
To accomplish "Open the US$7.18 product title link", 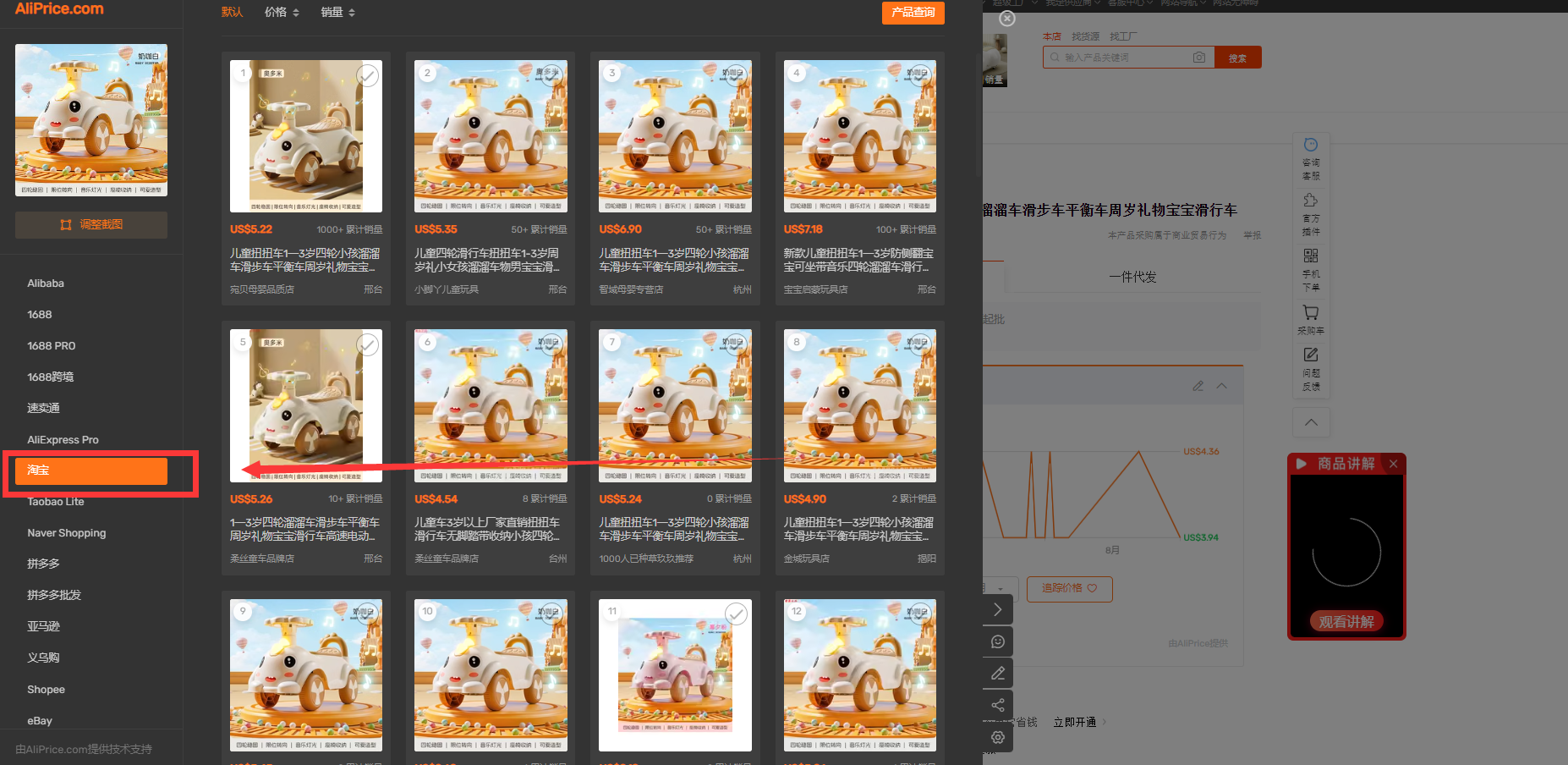I will coord(859,261).
